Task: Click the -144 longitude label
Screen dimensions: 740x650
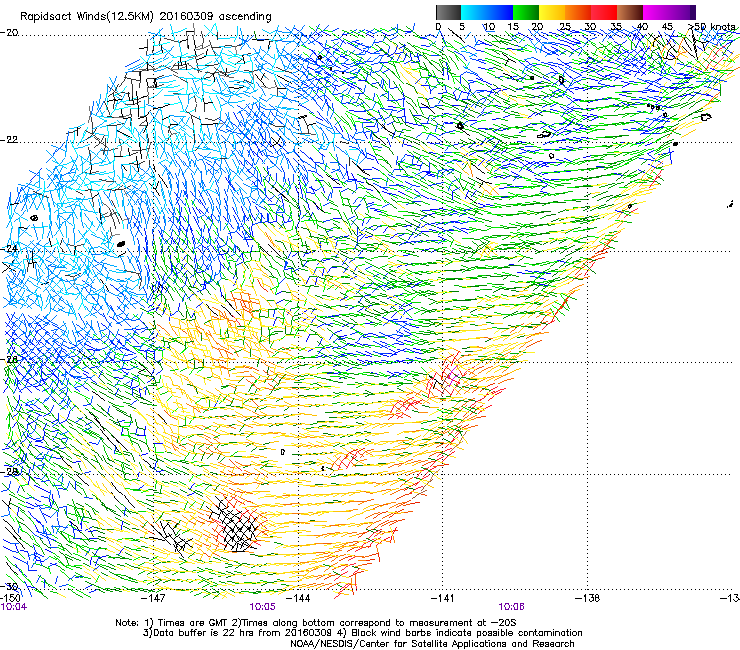Action: click(x=298, y=598)
